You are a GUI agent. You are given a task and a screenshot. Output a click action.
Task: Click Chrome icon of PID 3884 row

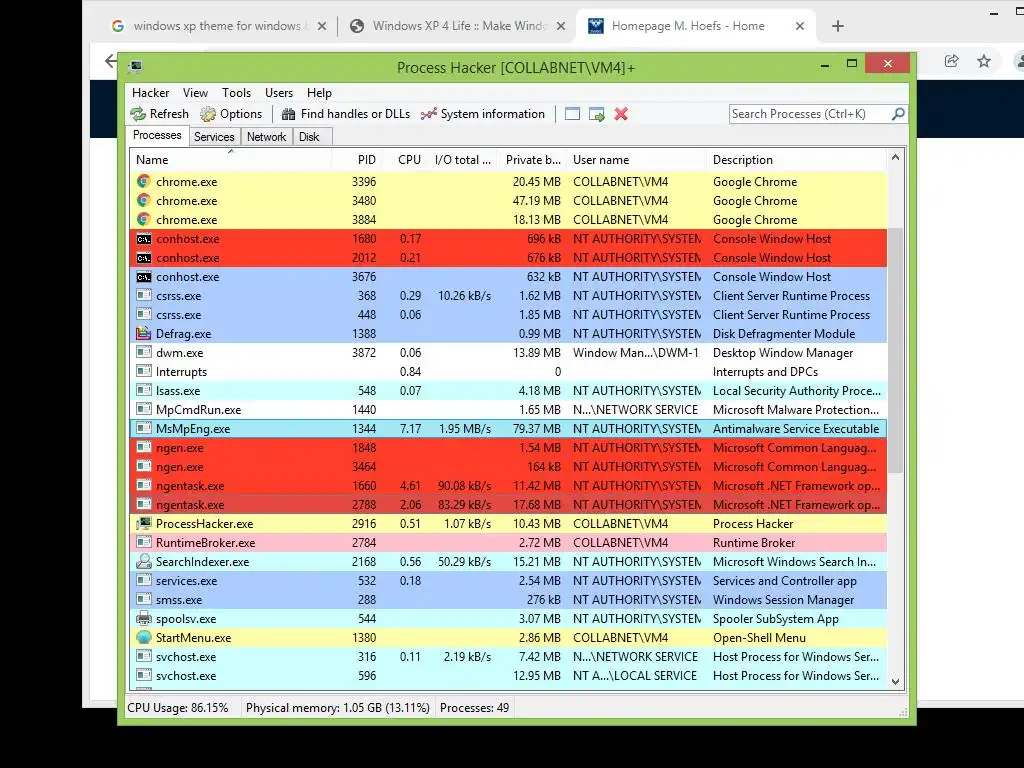[x=144, y=219]
